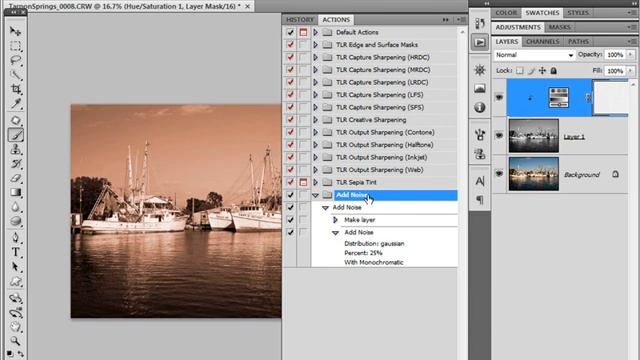Viewport: 640px width, 360px height.
Task: Select the Path Selection tool
Action: pyautogui.click(x=16, y=267)
